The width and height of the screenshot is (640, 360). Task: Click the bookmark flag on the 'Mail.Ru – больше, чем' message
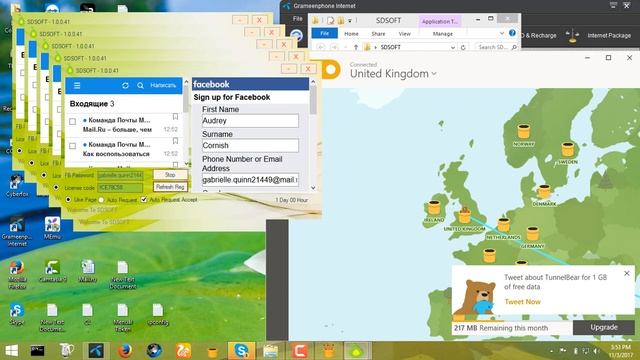click(x=176, y=117)
